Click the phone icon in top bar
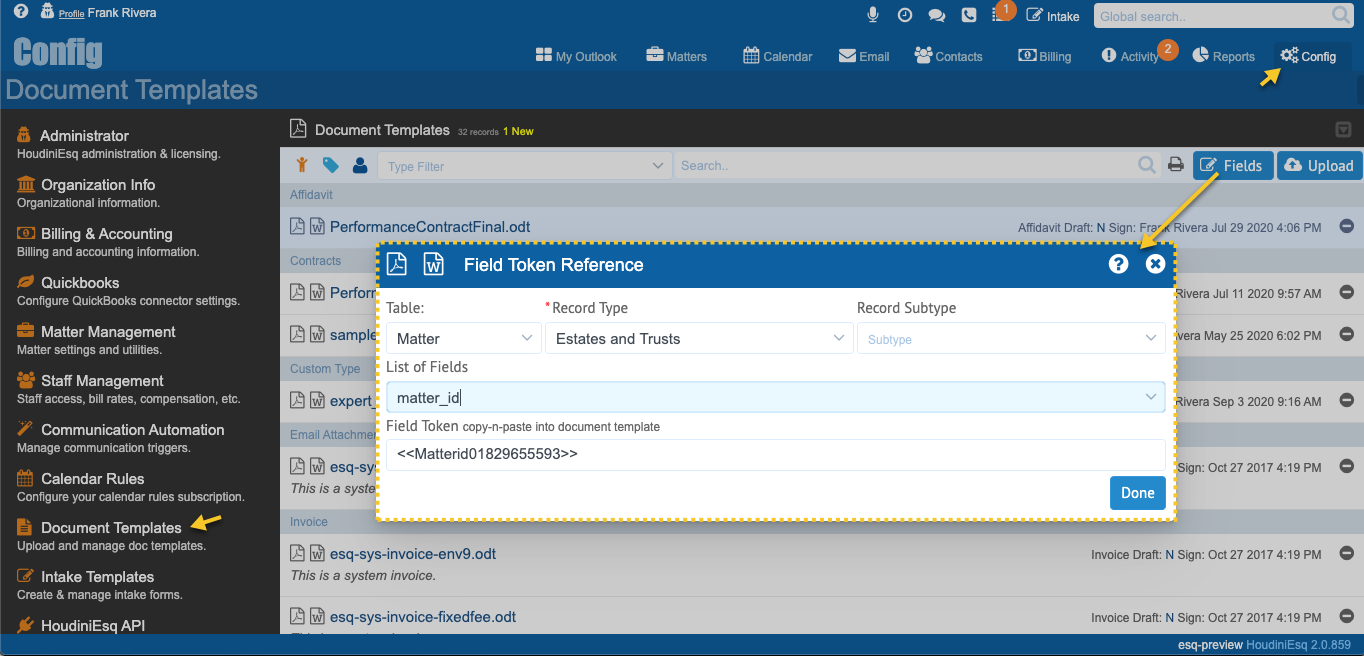Screen dimensions: 1364x656 coord(968,15)
